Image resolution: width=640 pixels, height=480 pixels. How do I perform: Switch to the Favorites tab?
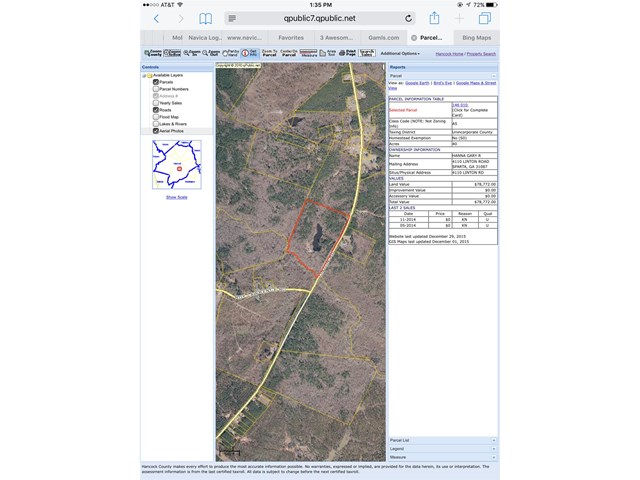(x=291, y=38)
